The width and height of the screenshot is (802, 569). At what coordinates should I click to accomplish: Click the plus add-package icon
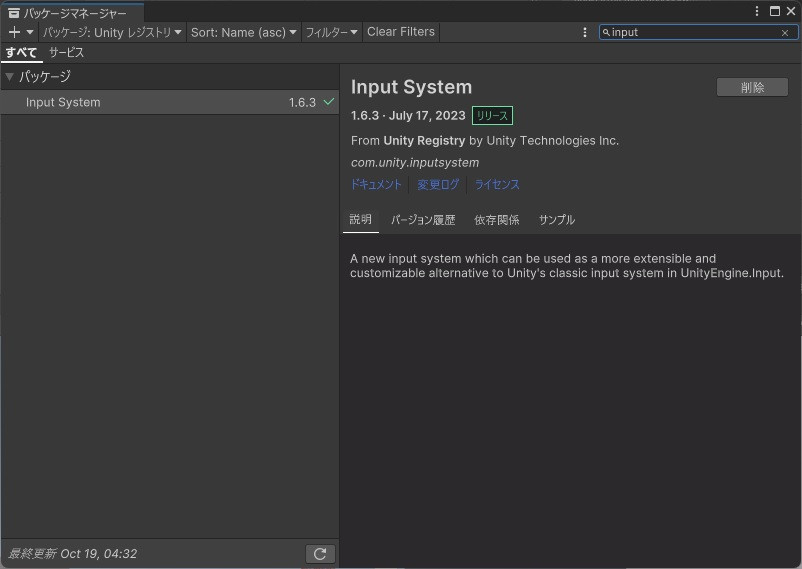pos(14,32)
